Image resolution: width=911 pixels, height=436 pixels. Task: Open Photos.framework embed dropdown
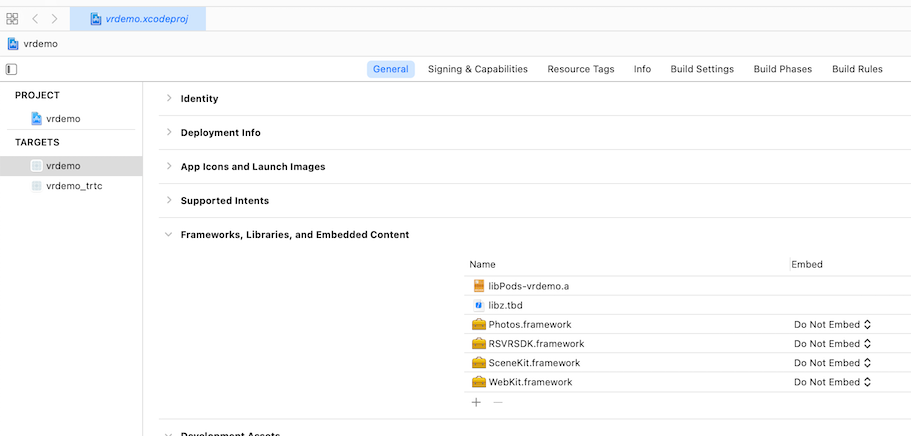coord(833,324)
